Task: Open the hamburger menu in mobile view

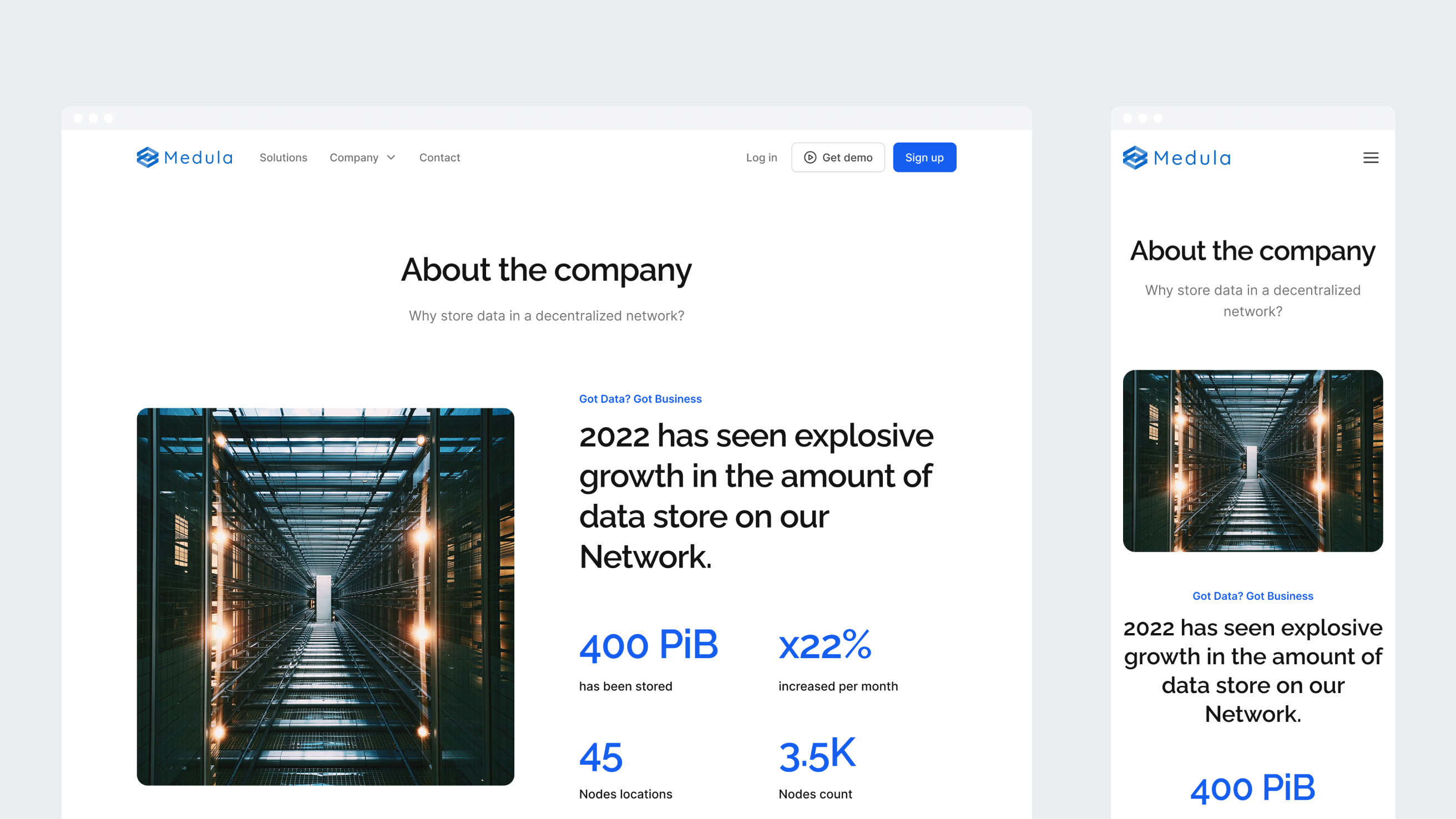Action: pyautogui.click(x=1371, y=158)
